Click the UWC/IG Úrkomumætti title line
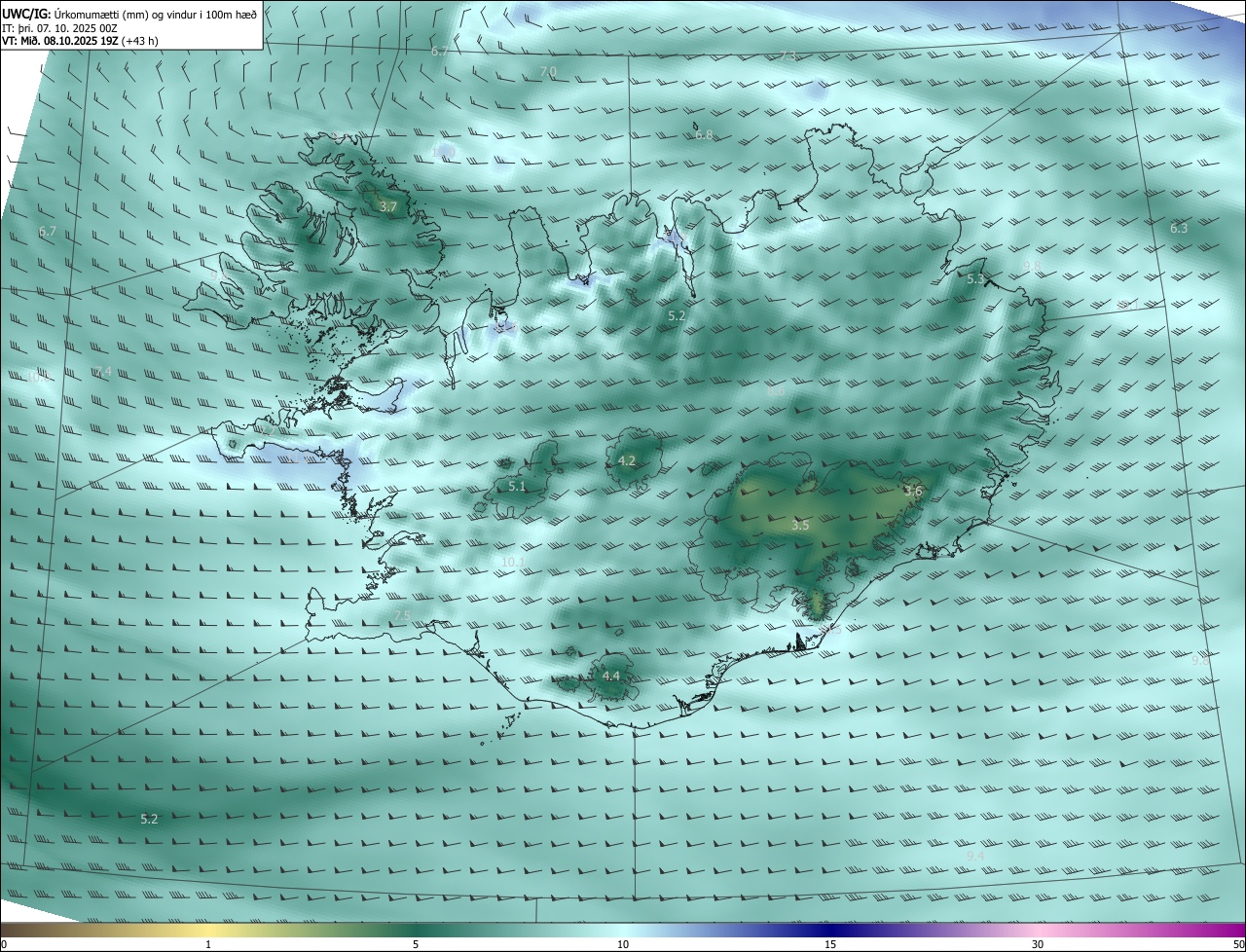The image size is (1246, 952). 129,13
